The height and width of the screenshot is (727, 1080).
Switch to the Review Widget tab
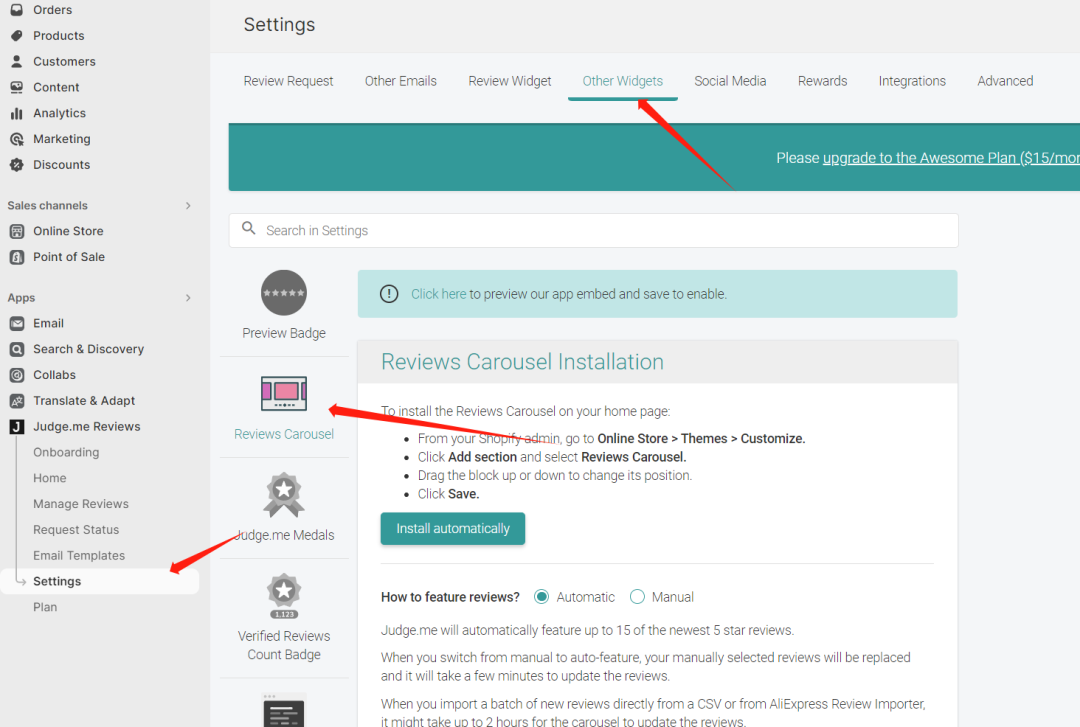pyautogui.click(x=510, y=81)
